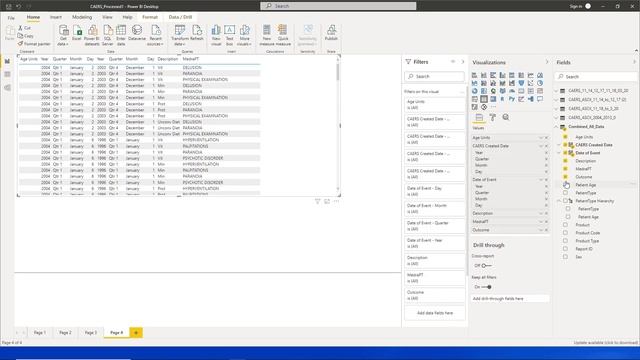
Task: Show filters affecting the table visual
Action: pos(318,201)
